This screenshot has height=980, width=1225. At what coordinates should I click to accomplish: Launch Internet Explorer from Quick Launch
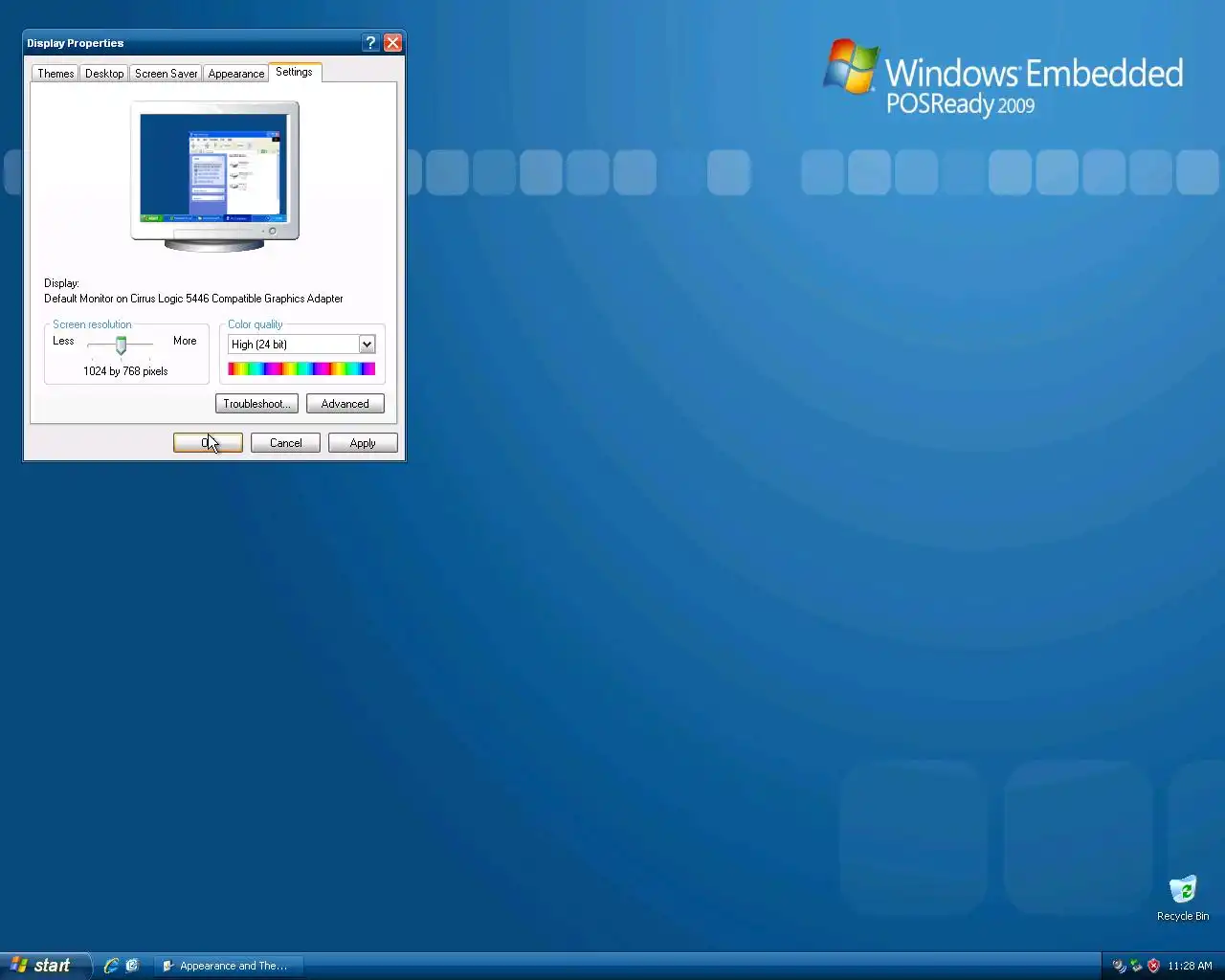[x=111, y=966]
